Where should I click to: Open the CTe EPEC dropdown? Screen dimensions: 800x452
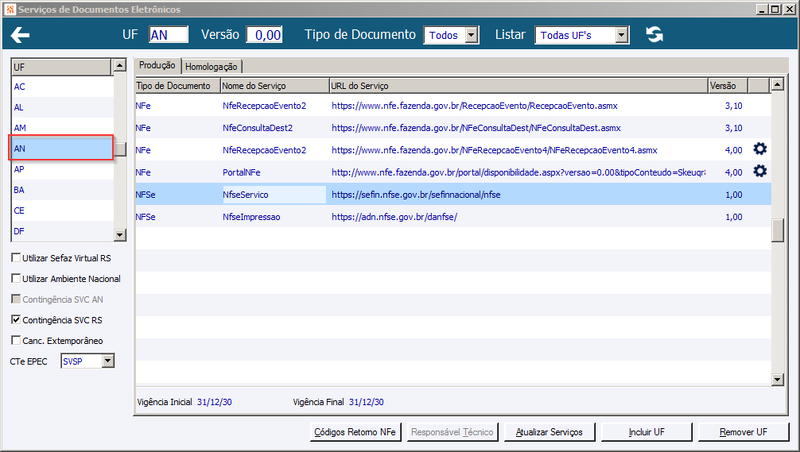pyautogui.click(x=108, y=361)
